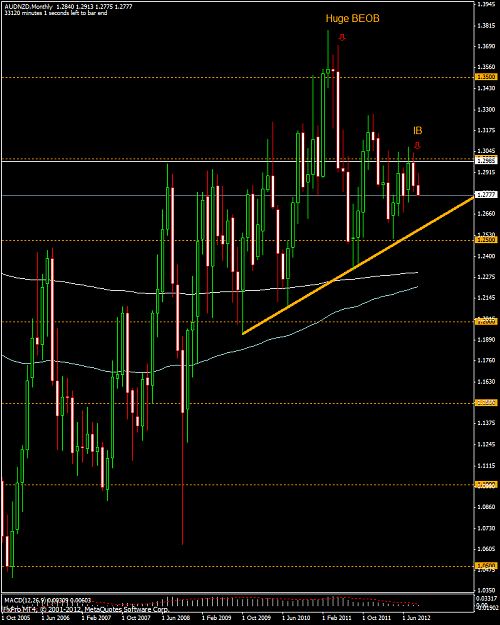Click the 1.3690 price axis value
The height and width of the screenshot is (625, 500).
(486, 46)
